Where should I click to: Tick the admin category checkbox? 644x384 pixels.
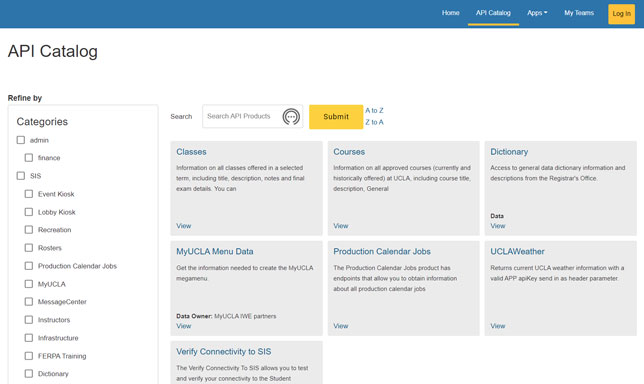(21, 140)
